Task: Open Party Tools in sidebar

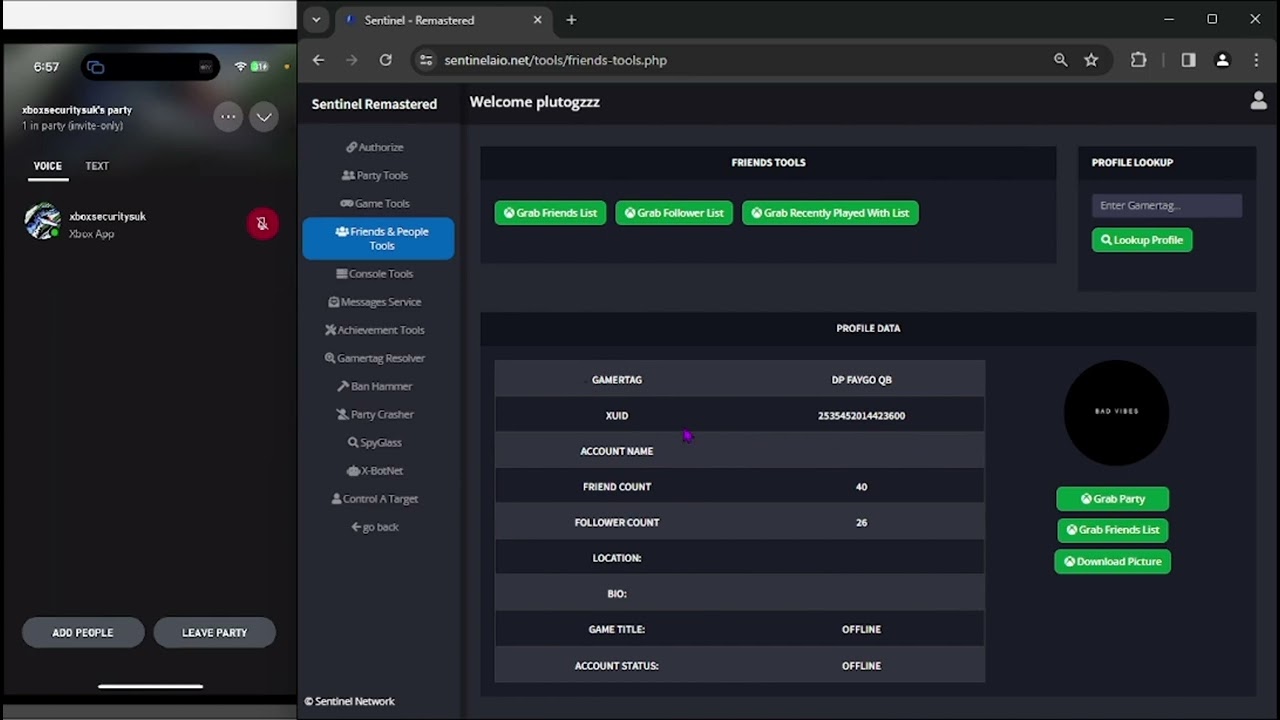Action: (375, 175)
